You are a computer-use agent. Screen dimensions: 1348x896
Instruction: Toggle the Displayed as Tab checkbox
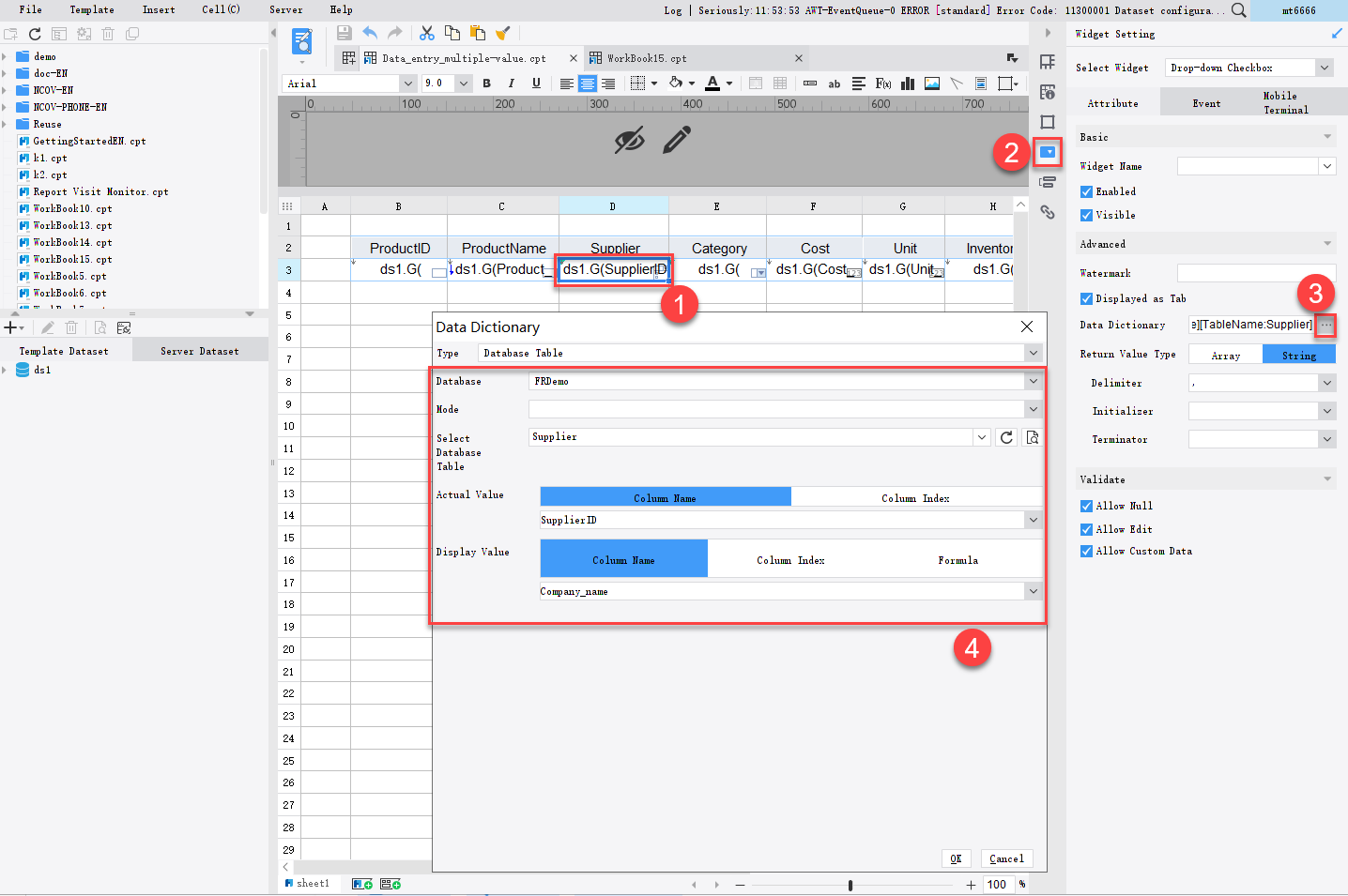point(1086,298)
